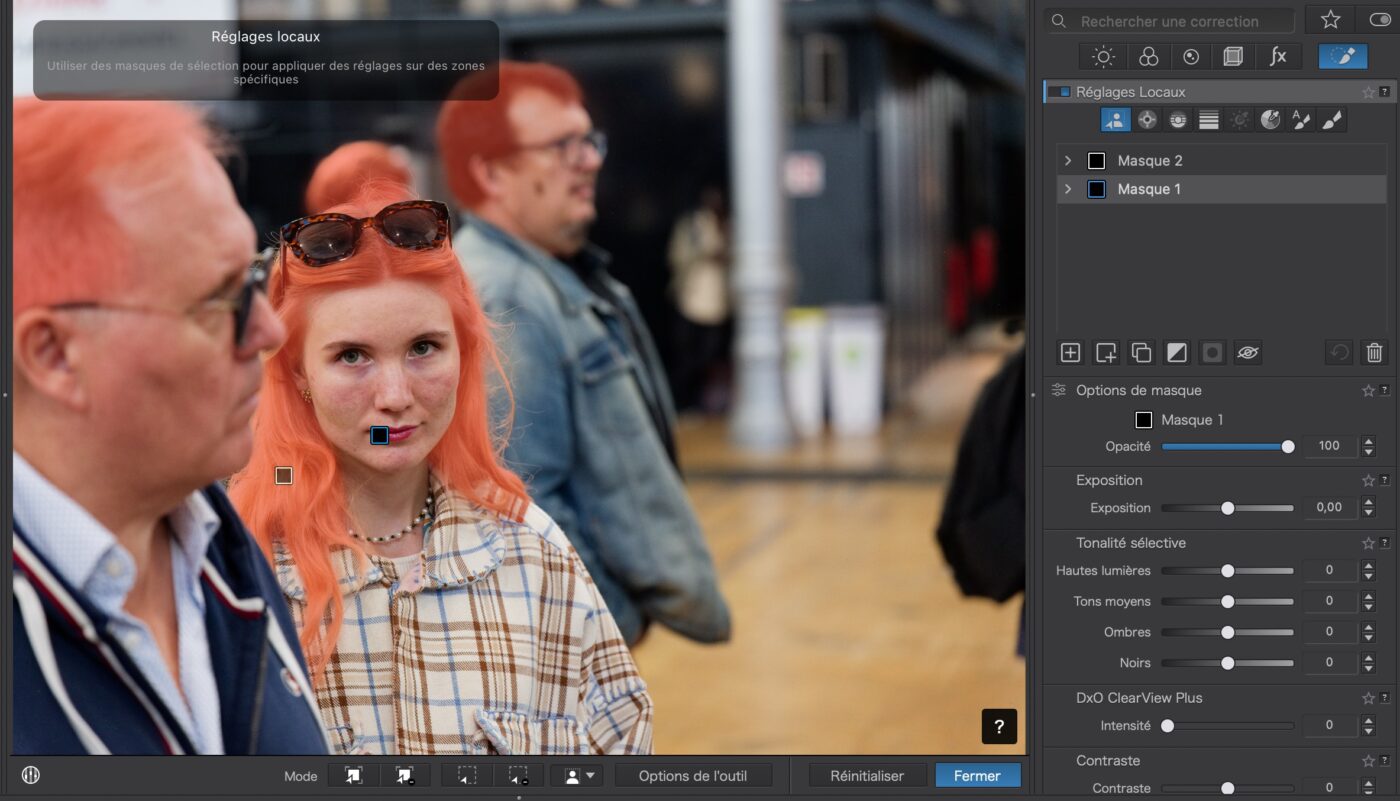Viewport: 1400px width, 801px height.
Task: Expand the Masque 1 entry
Action: (x=1068, y=189)
